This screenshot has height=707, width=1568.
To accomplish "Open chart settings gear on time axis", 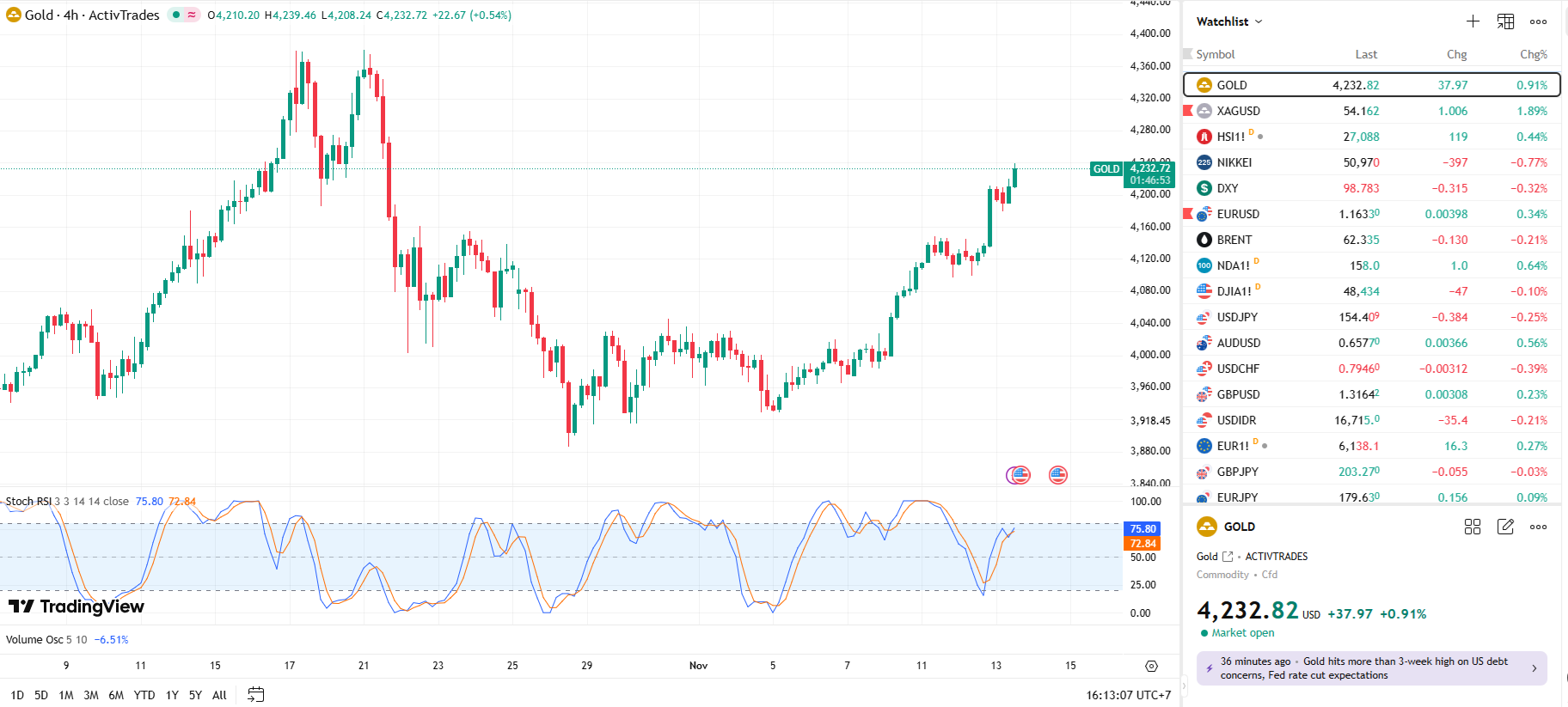I will 1151,666.
